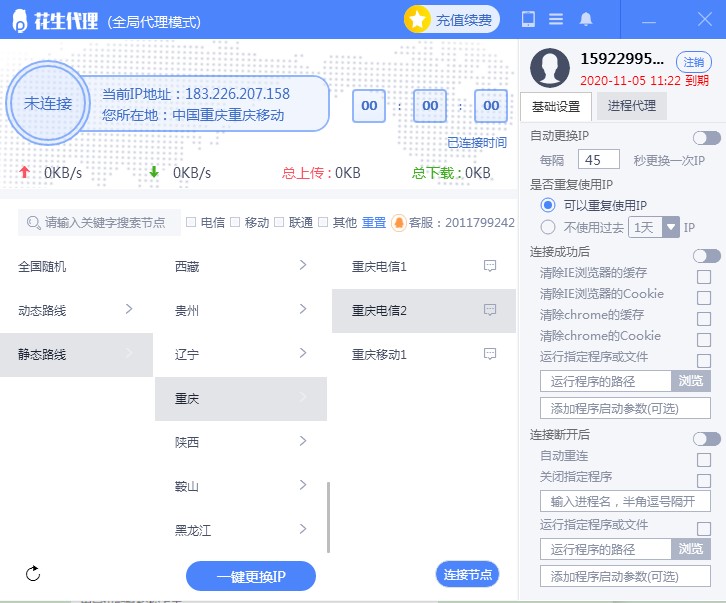Select the 不使用过去 radio button
This screenshot has height=603, width=726.
coord(548,226)
